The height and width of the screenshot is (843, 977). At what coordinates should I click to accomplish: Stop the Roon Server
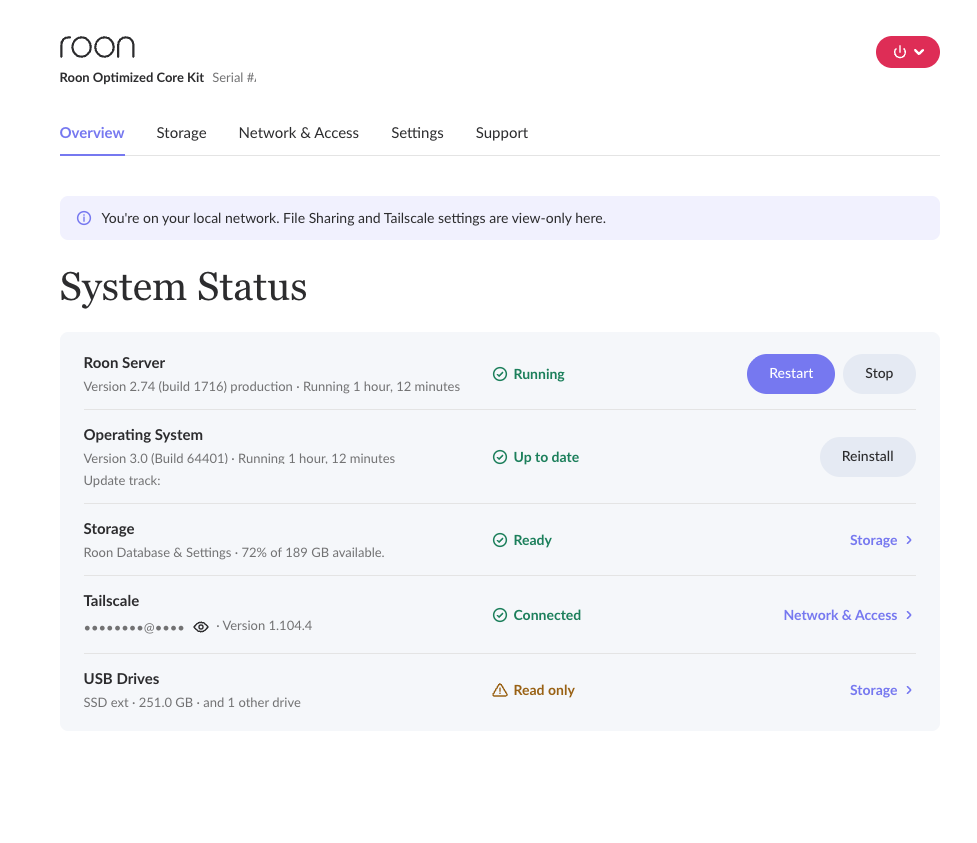879,374
